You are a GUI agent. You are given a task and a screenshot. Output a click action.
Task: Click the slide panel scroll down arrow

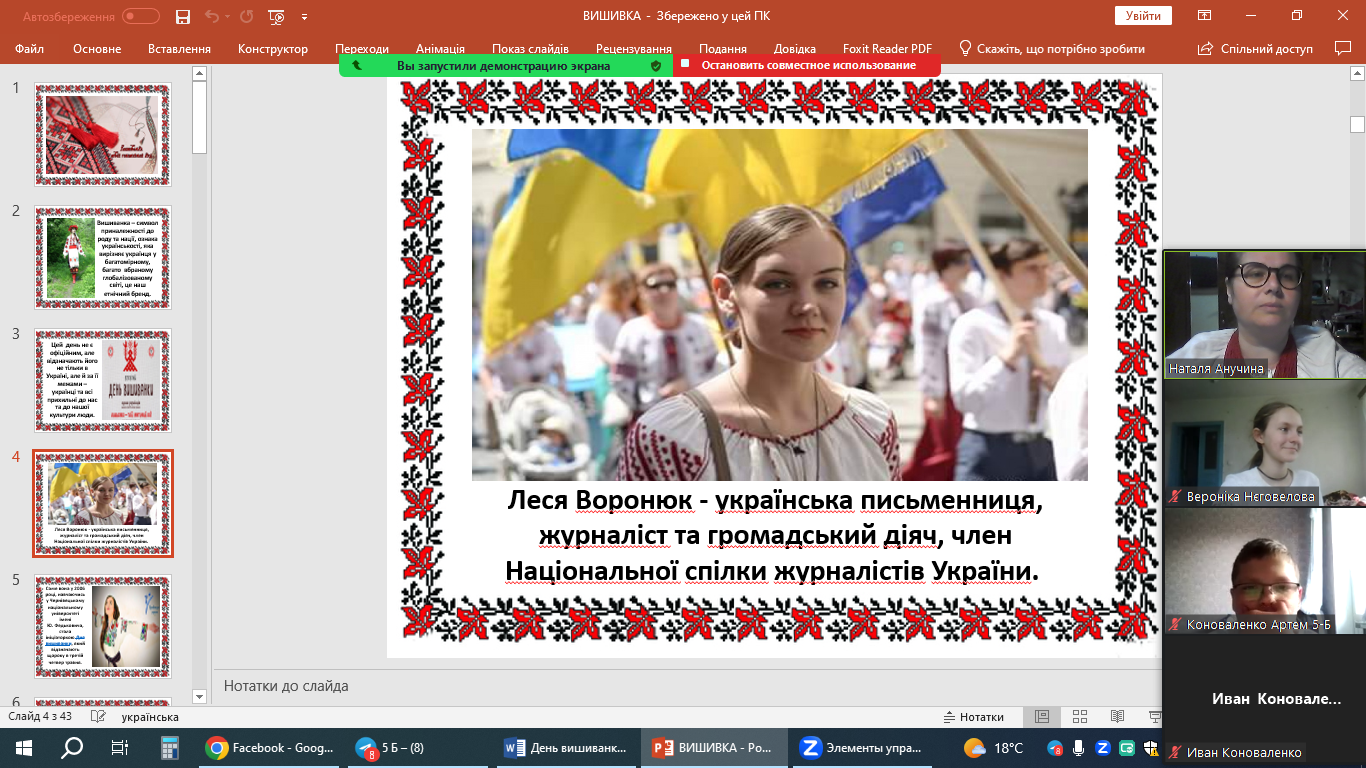tap(199, 696)
